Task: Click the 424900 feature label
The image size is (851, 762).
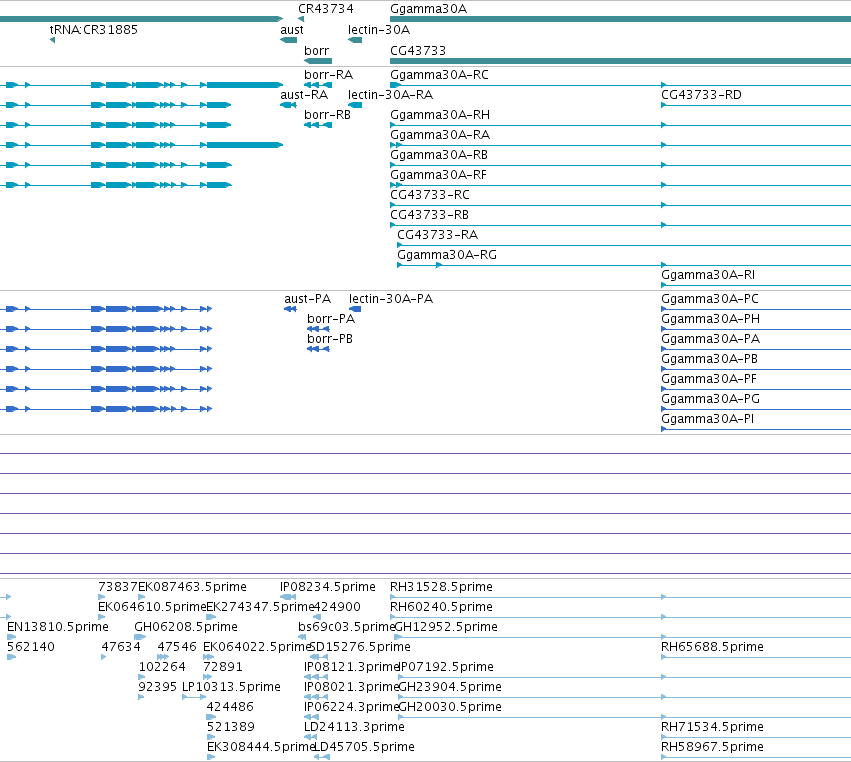Action: 337,606
